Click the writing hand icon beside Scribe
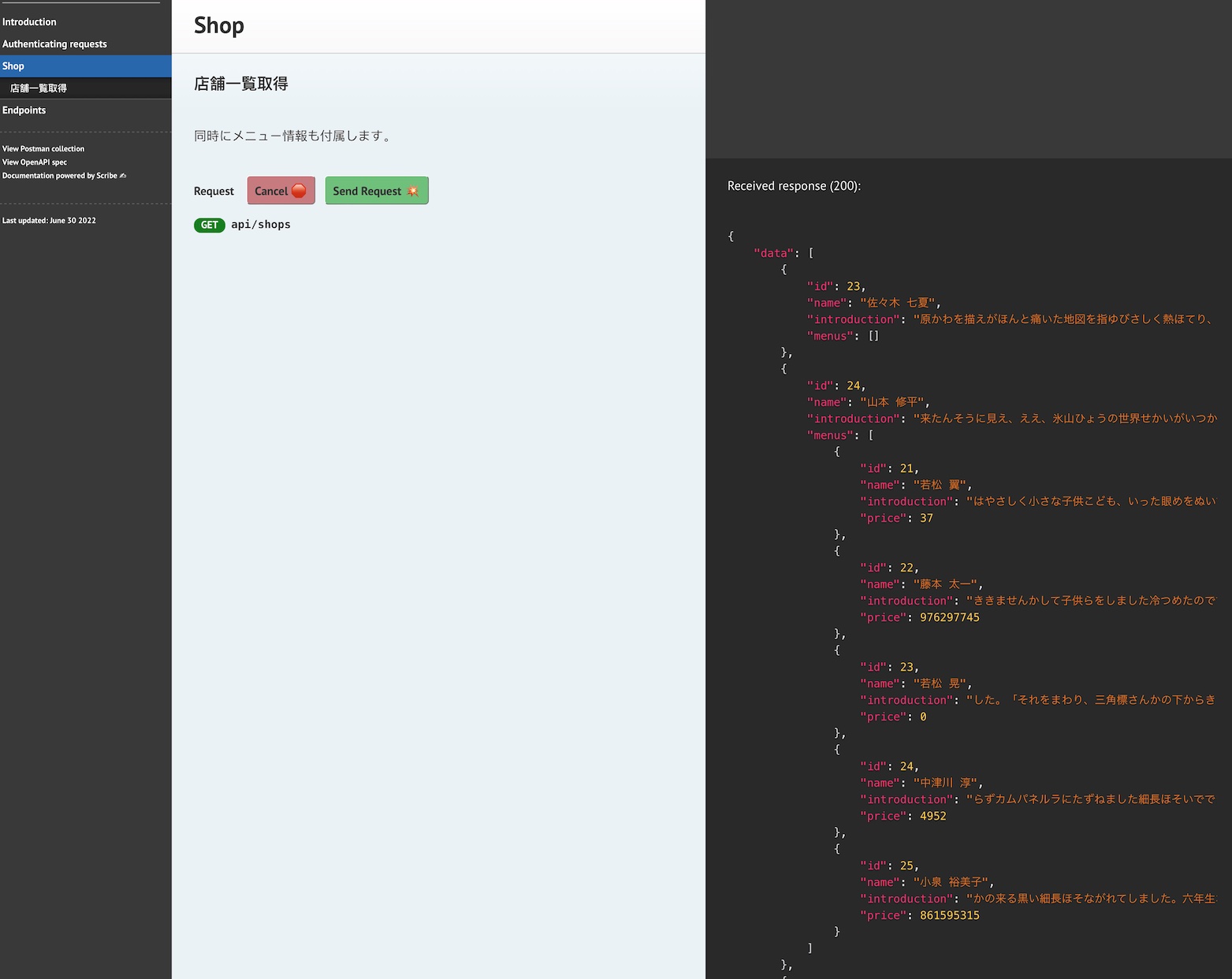 click(123, 176)
